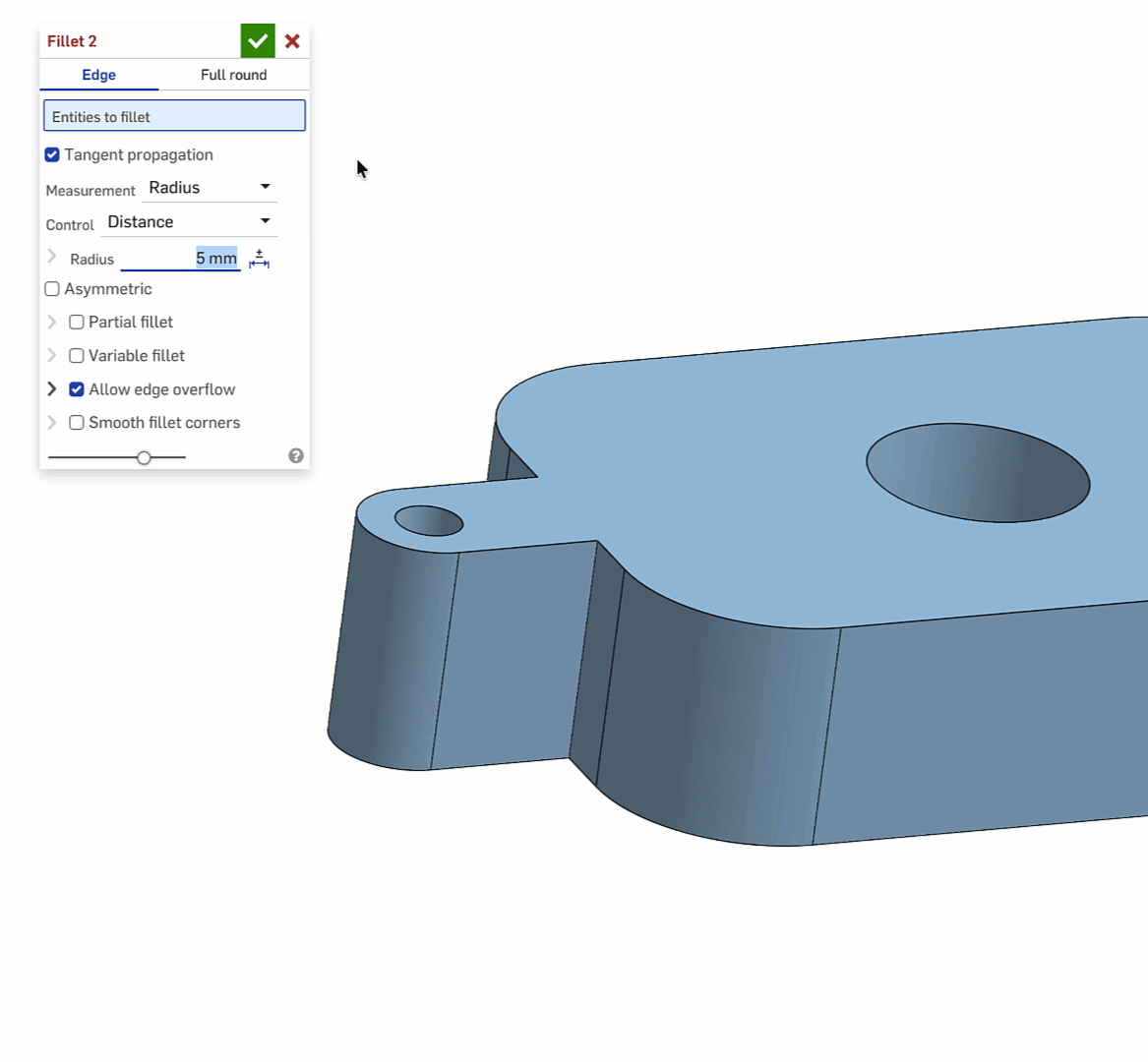This screenshot has height=1062, width=1148.
Task: Disable Tangent propagation checkbox
Action: [52, 154]
